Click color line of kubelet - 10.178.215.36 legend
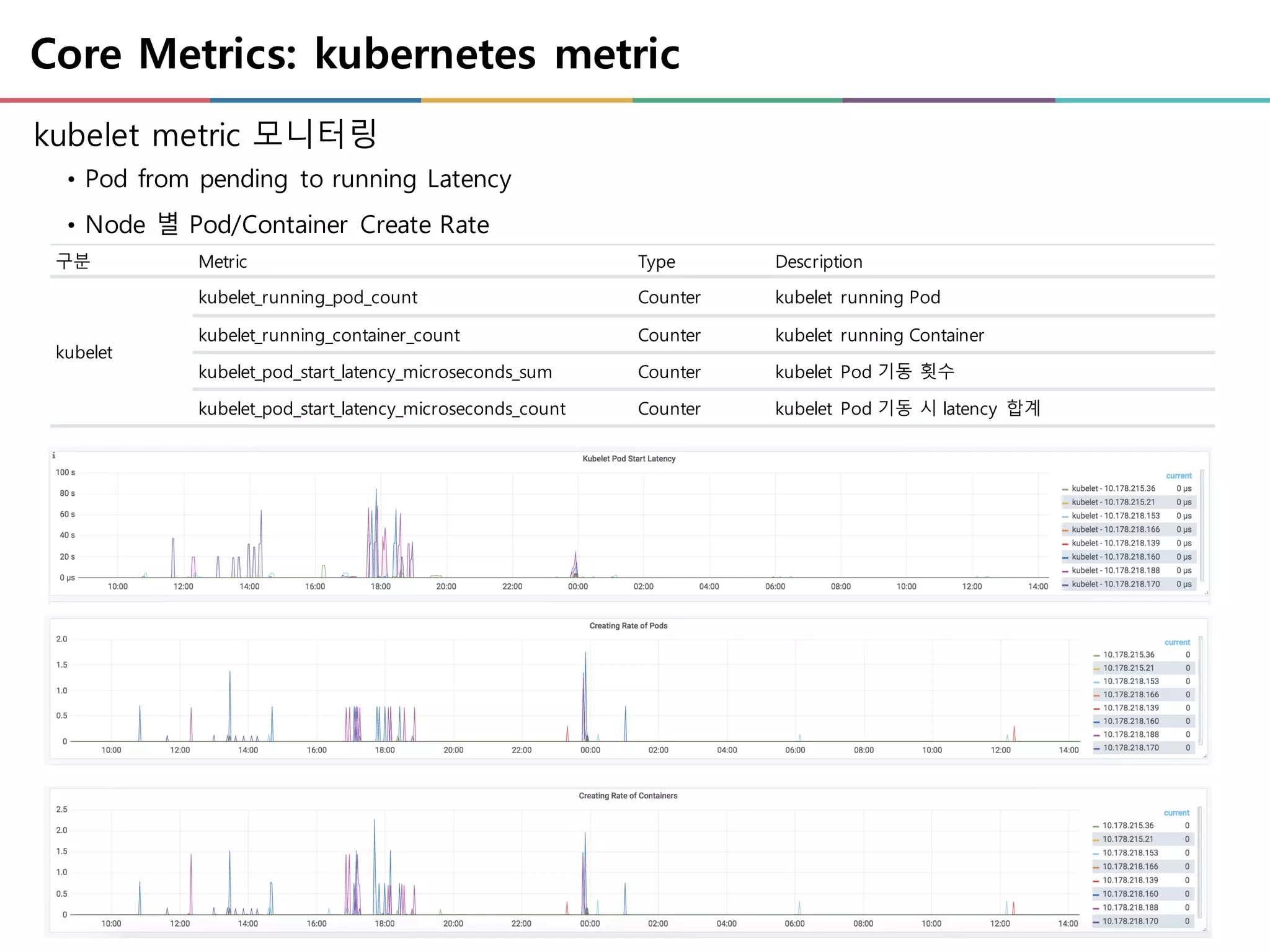 [x=1065, y=489]
